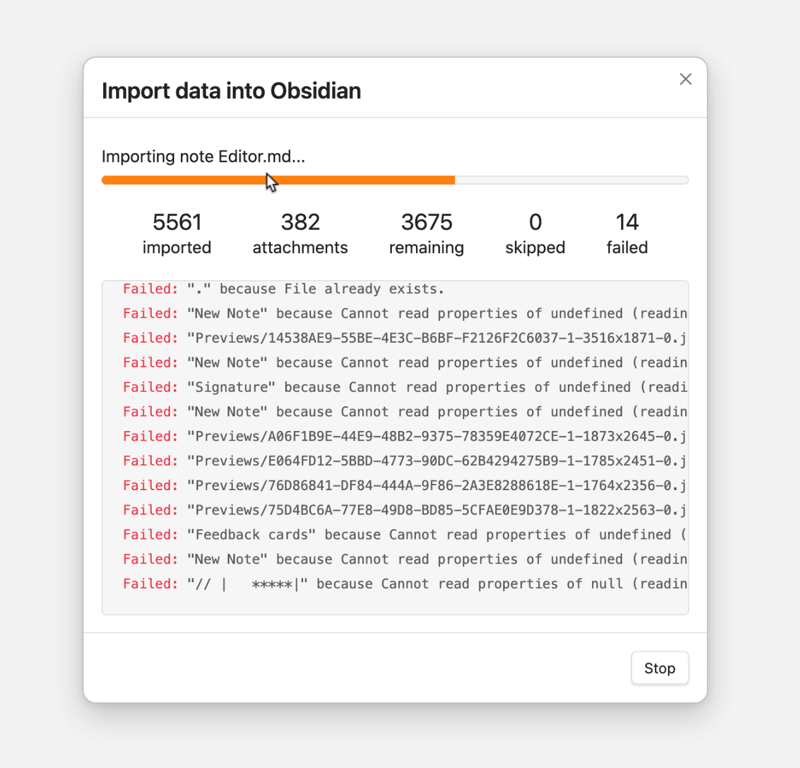Click the Previews/A06F1B9E failed log entry
The height and width of the screenshot is (768, 800).
coord(405,436)
